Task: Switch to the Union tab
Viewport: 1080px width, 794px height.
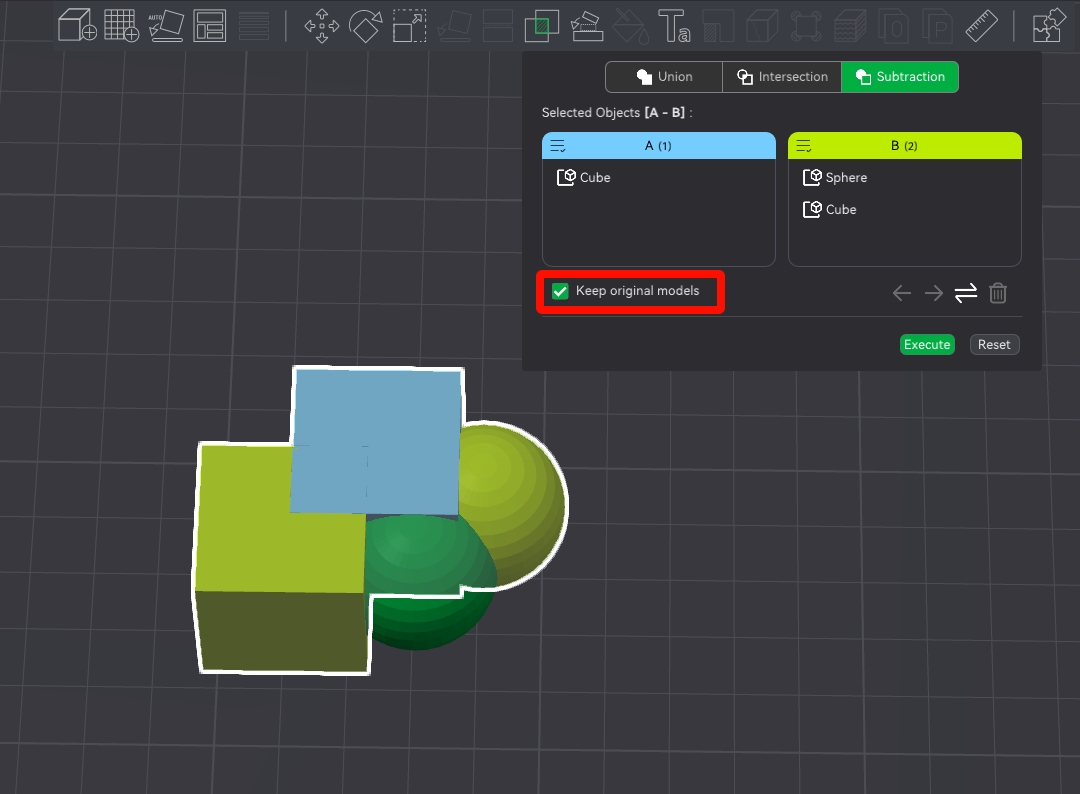Action: pos(664,77)
